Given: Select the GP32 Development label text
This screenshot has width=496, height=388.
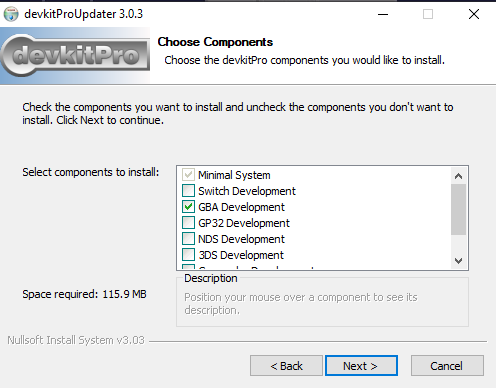Looking at the screenshot, I should 244,223.
